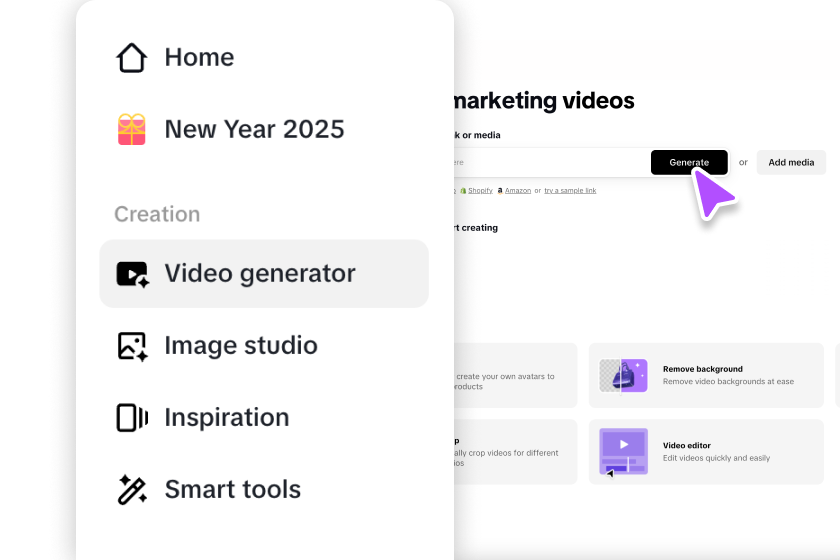
Task: Click the 'Video editor' card title
Action: point(686,445)
